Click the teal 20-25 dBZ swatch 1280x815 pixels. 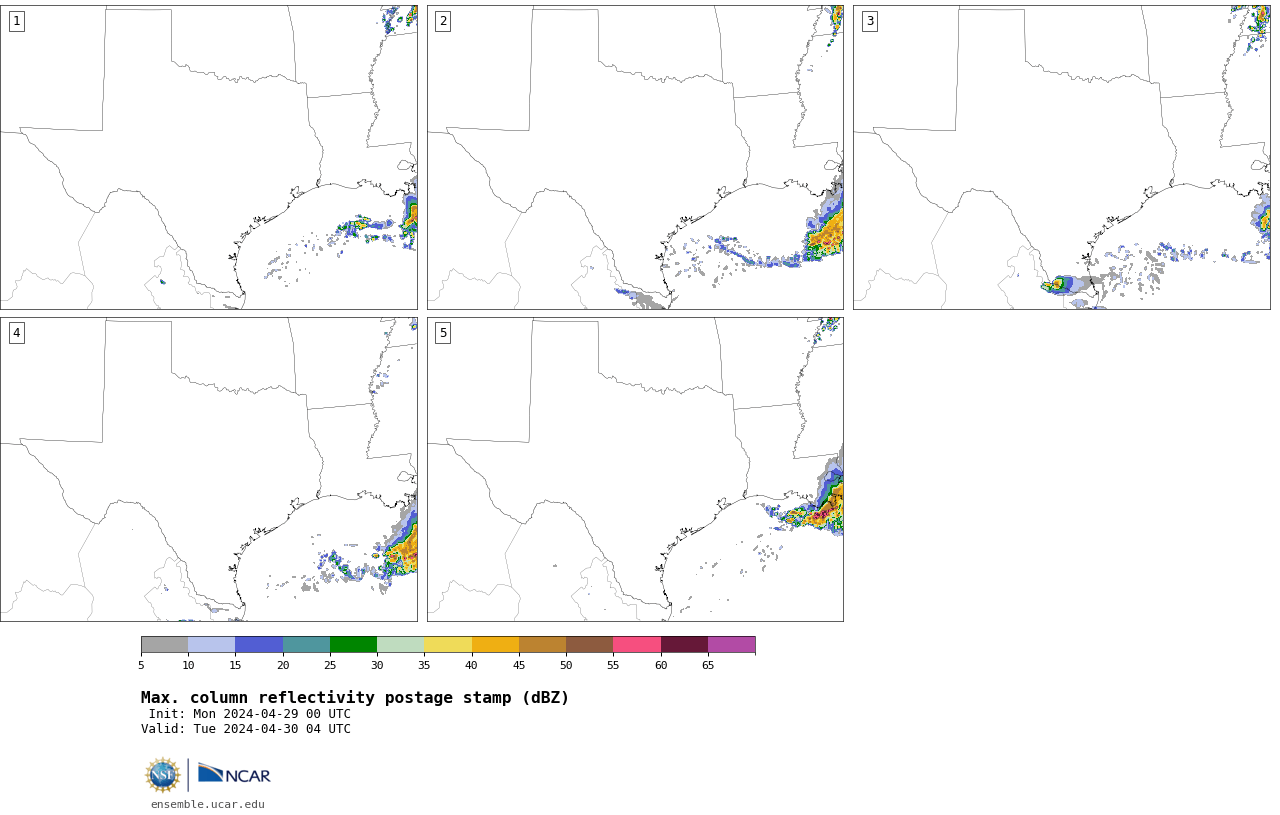[x=306, y=644]
